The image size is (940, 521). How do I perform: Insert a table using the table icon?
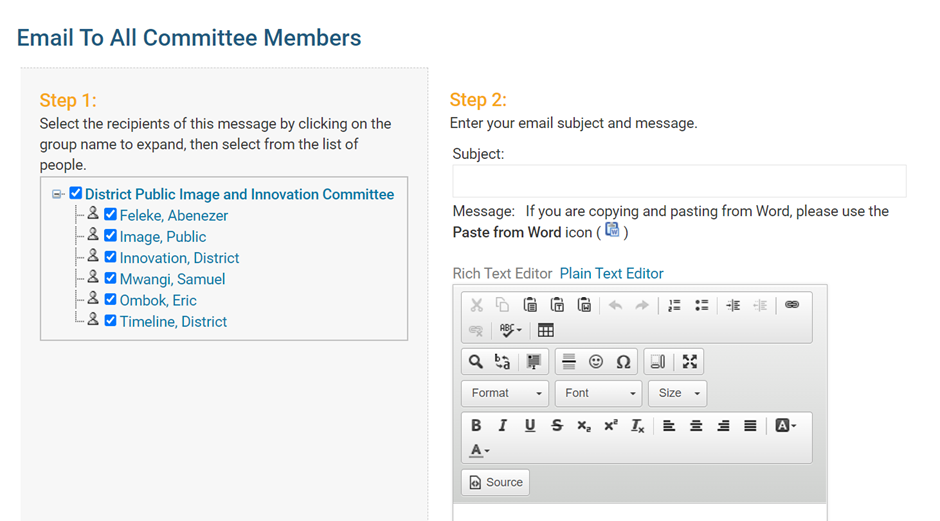pos(545,330)
